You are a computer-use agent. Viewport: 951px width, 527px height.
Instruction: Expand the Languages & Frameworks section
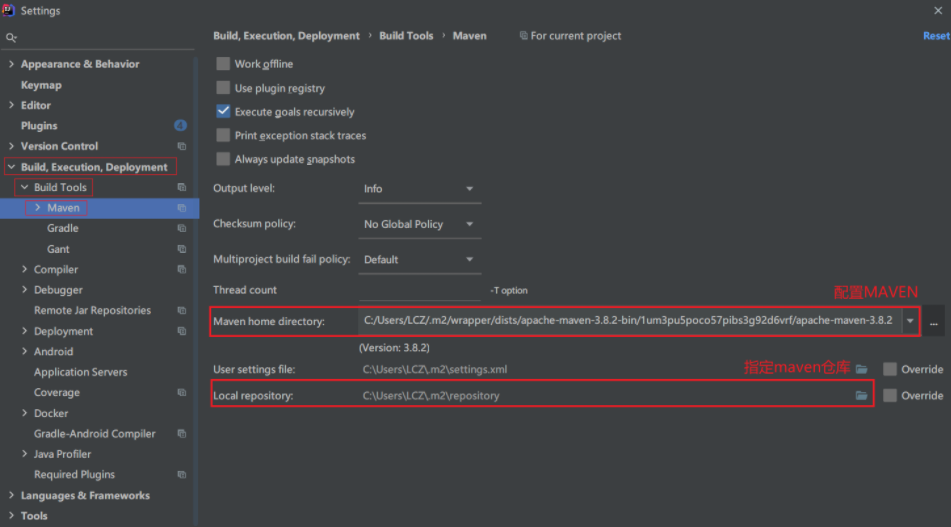(11, 496)
